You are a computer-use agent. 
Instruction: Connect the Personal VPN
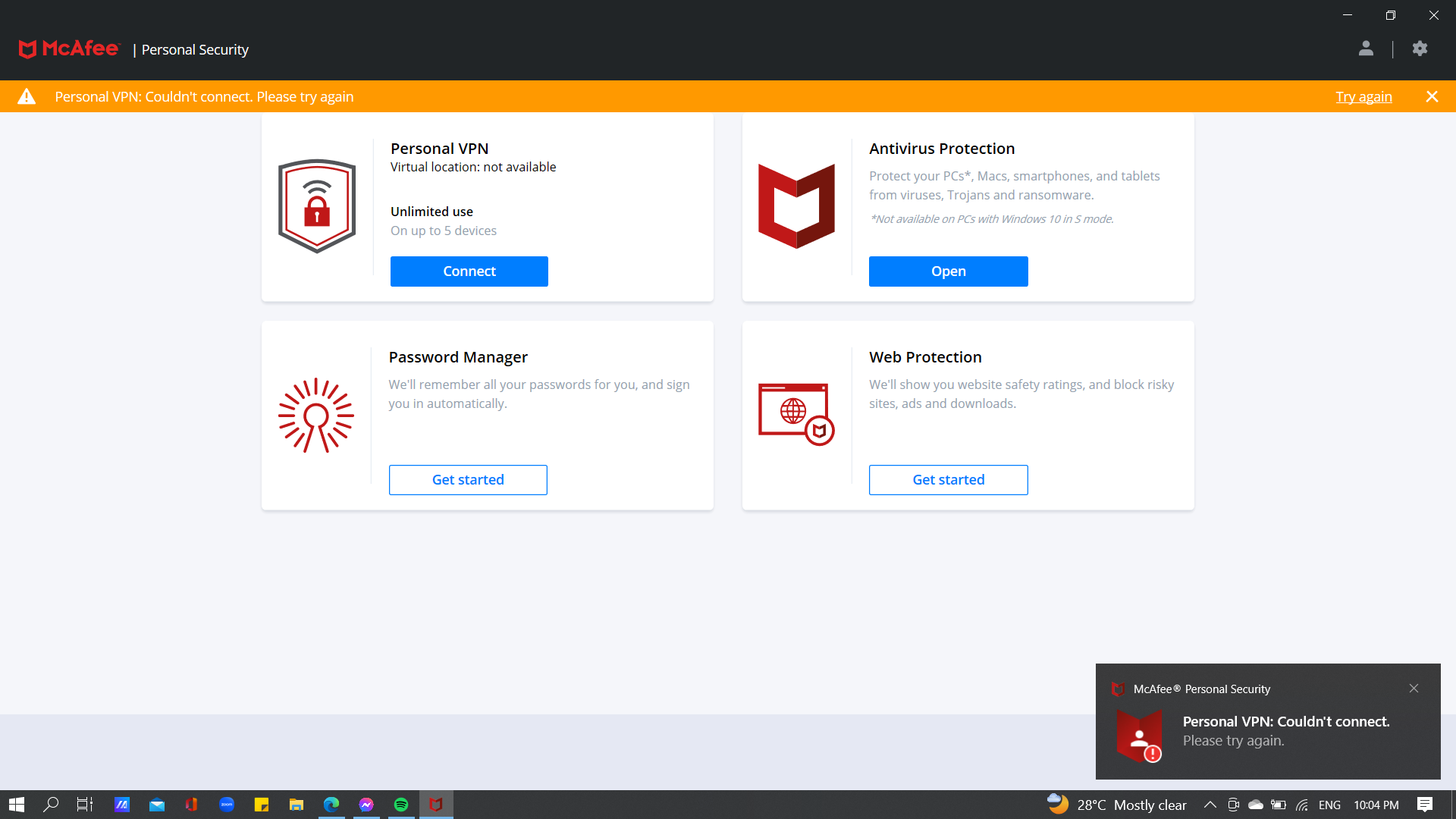click(x=469, y=271)
